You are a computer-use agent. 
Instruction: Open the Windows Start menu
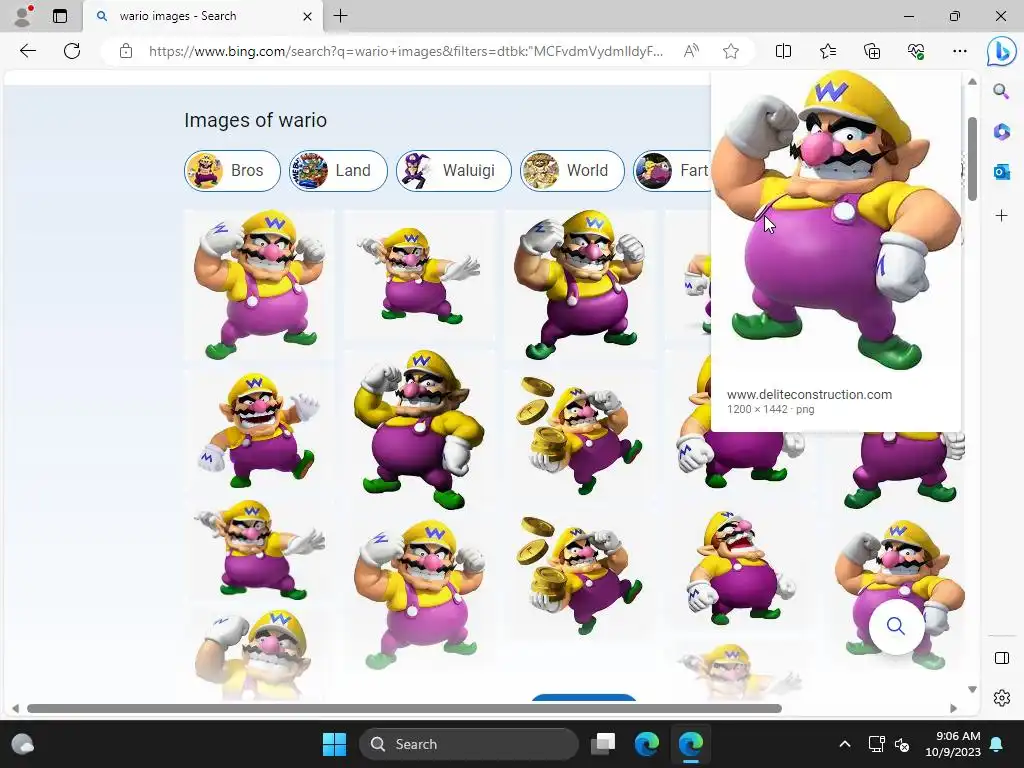tap(334, 744)
